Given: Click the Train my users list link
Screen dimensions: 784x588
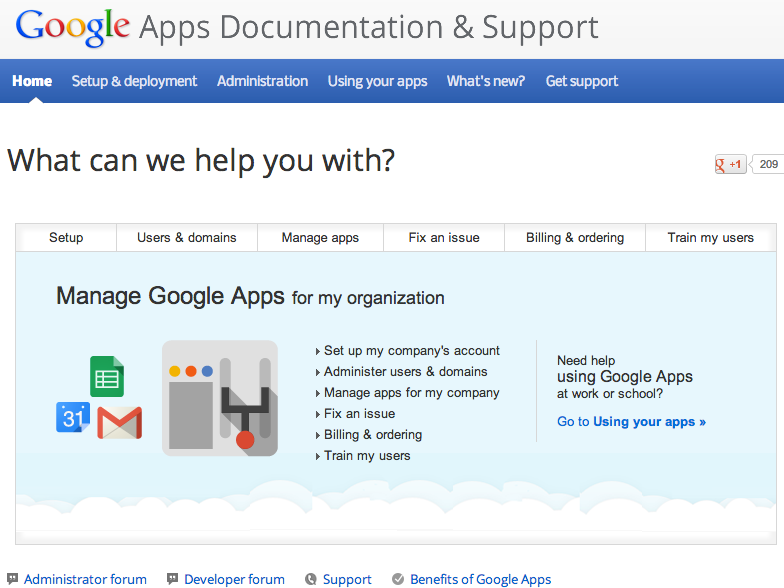Looking at the screenshot, I should click(x=367, y=456).
